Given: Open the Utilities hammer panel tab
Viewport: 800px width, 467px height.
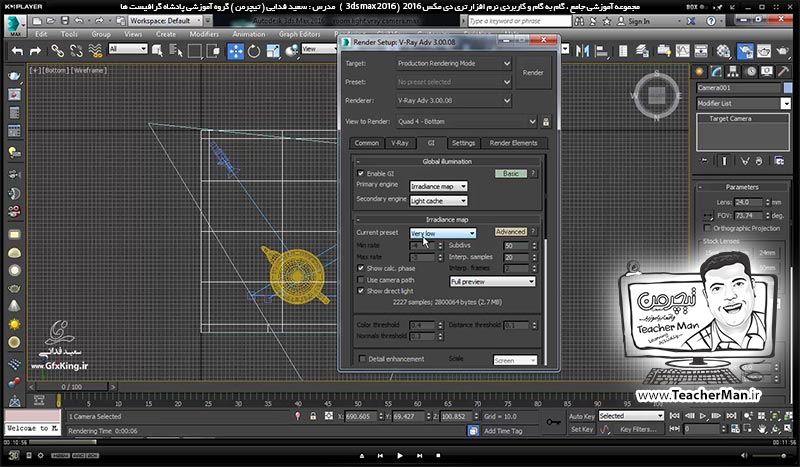Looking at the screenshot, I should (x=783, y=72).
